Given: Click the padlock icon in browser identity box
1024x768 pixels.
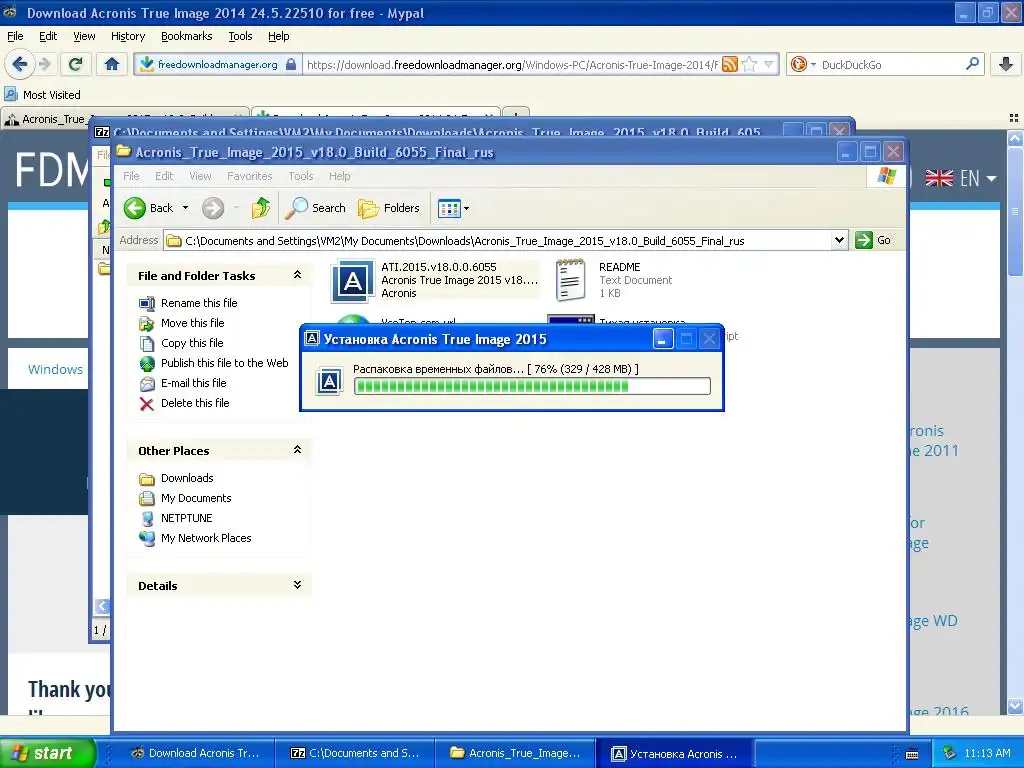Looking at the screenshot, I should (x=291, y=64).
